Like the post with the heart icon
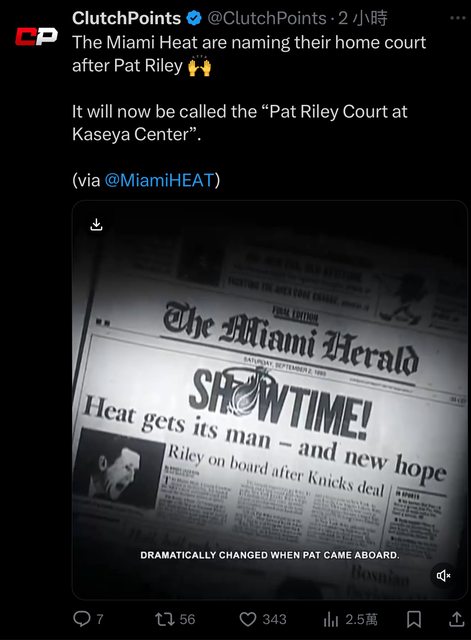Image resolution: width=471 pixels, height=640 pixels. tap(247, 619)
